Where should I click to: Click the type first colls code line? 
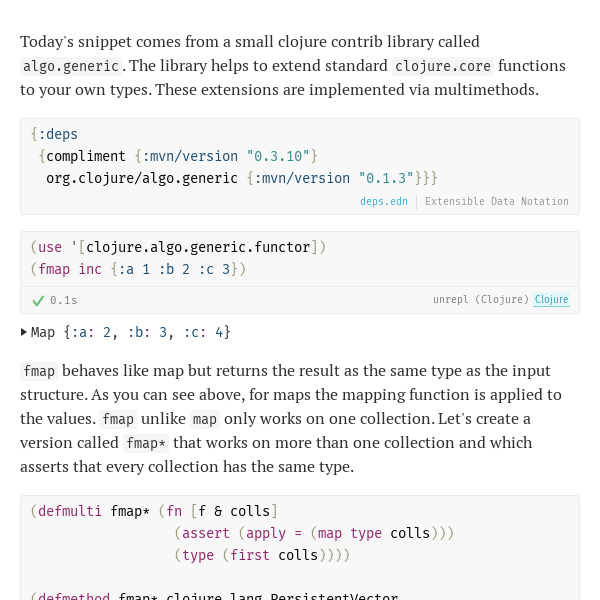coord(262,555)
